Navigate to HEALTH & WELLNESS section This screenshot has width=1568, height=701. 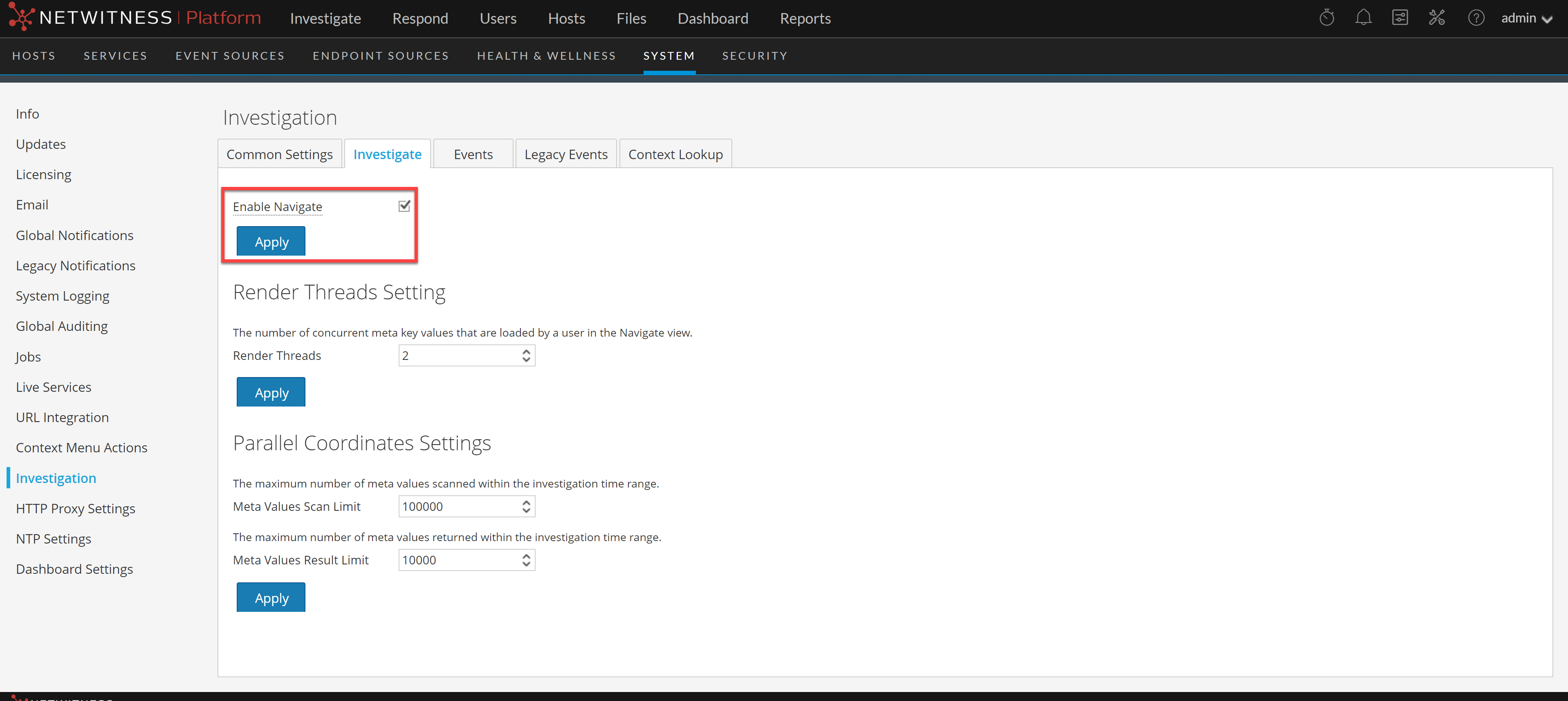point(546,56)
